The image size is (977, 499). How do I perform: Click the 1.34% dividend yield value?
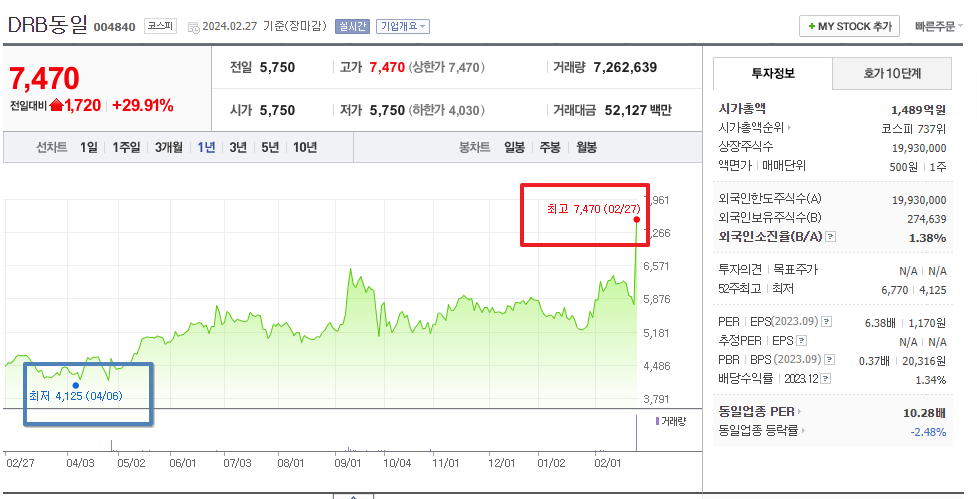(931, 380)
